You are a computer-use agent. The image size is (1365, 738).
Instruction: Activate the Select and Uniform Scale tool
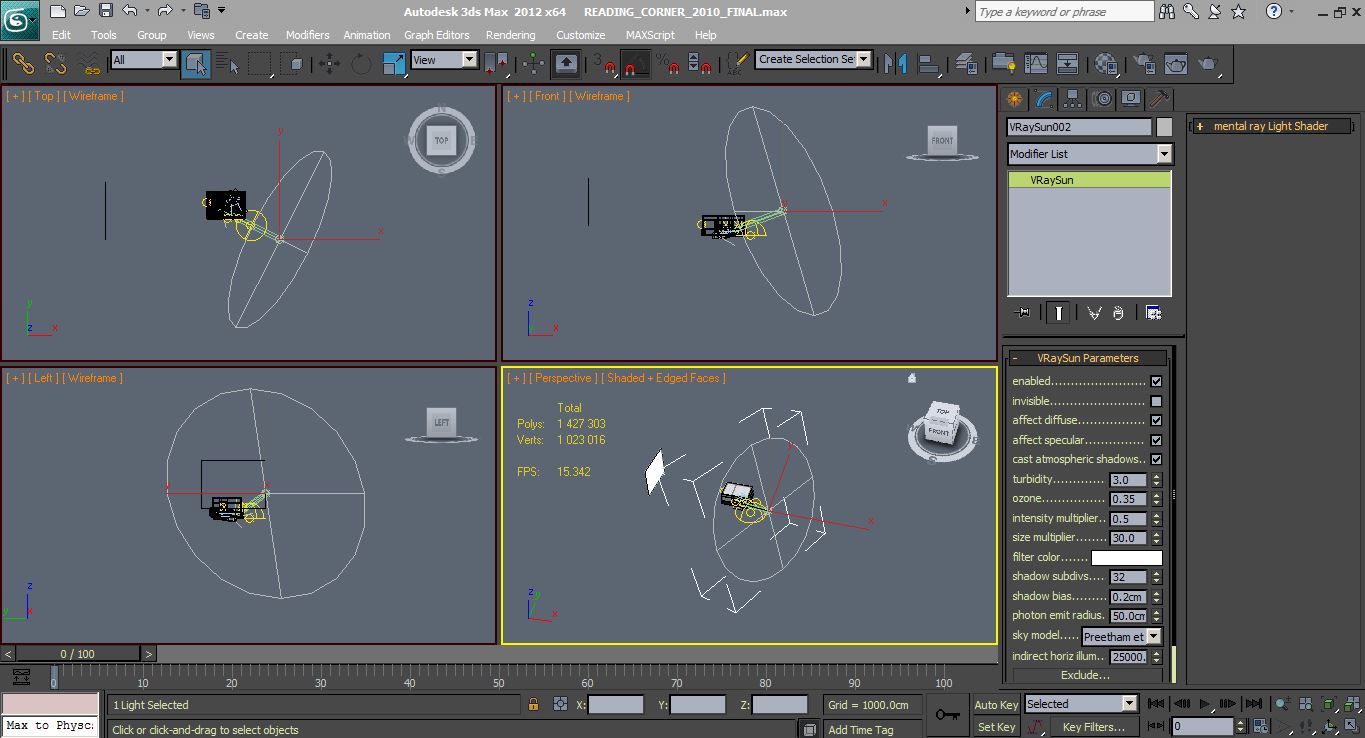coord(393,64)
